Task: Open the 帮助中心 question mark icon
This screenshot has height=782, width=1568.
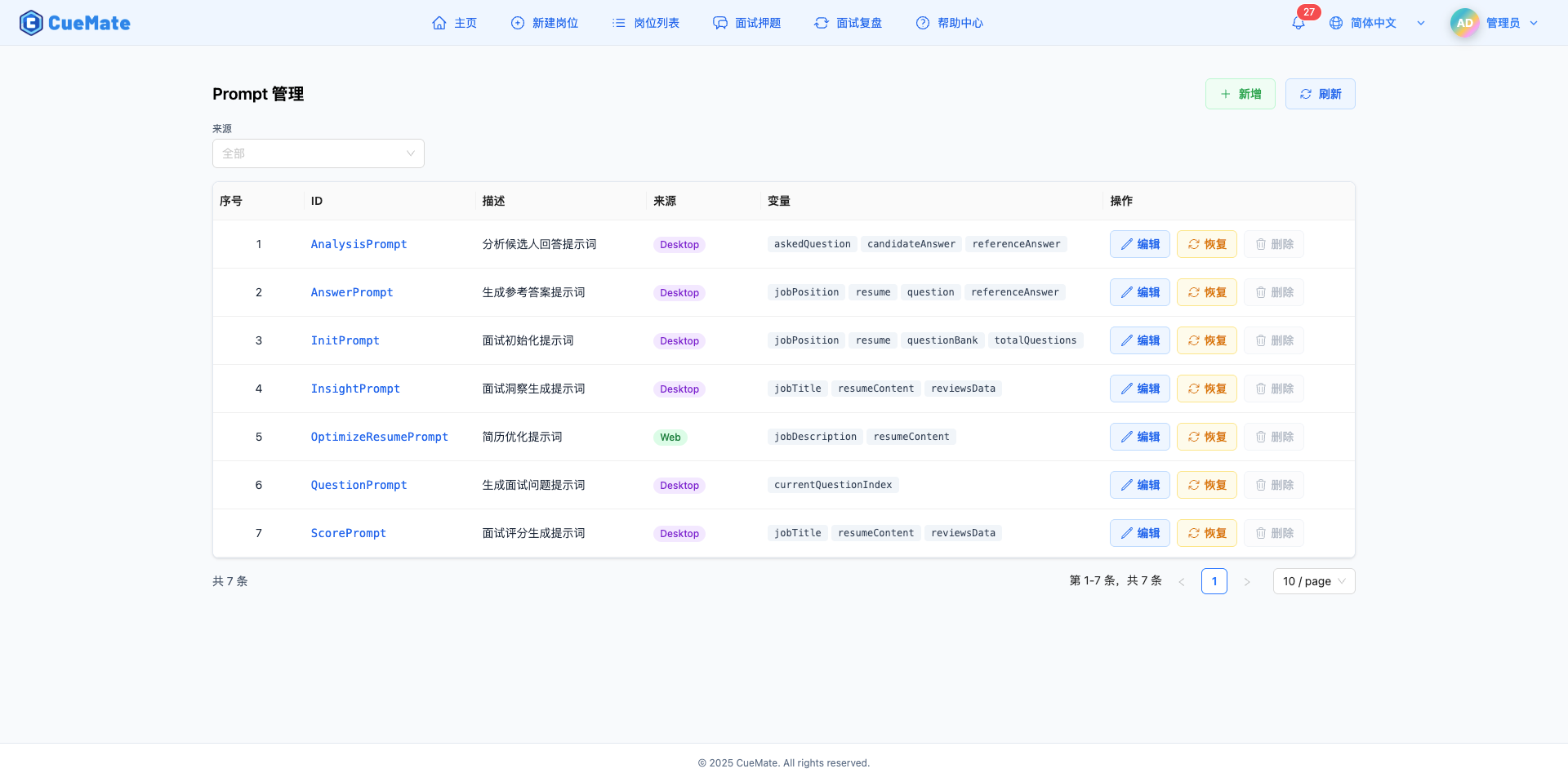Action: (923, 23)
